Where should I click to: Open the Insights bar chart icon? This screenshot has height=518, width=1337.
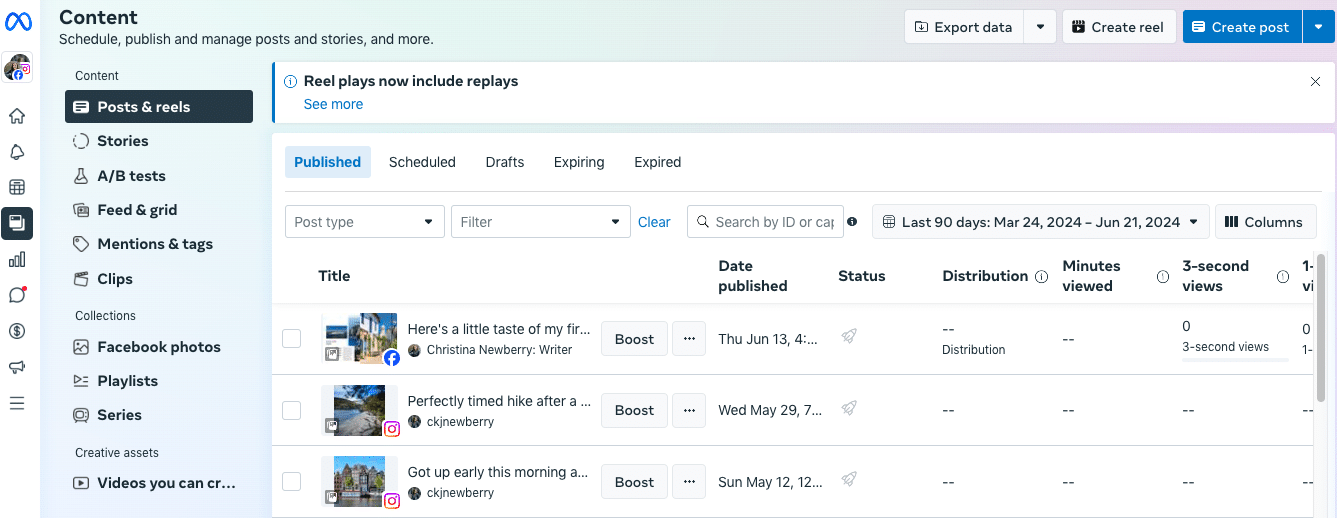[x=16, y=260]
